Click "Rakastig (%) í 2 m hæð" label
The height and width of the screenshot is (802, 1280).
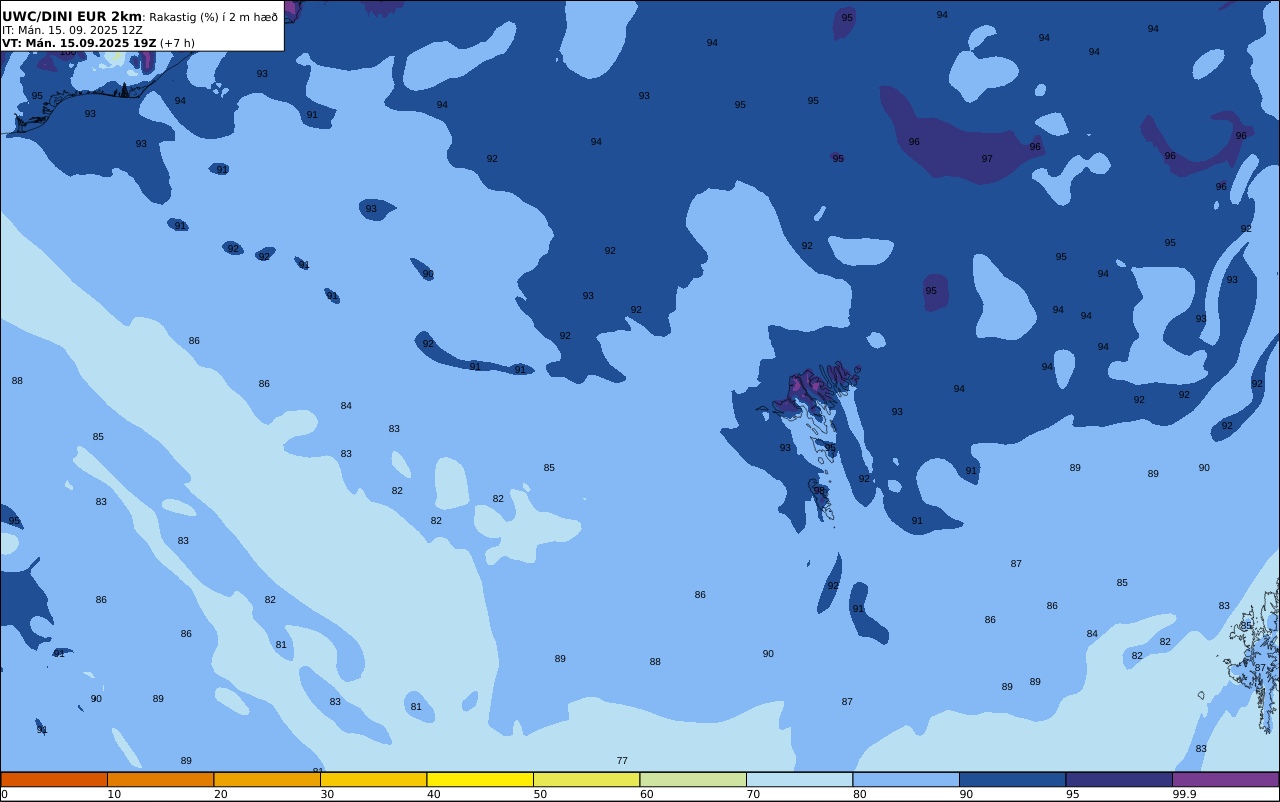coord(213,17)
